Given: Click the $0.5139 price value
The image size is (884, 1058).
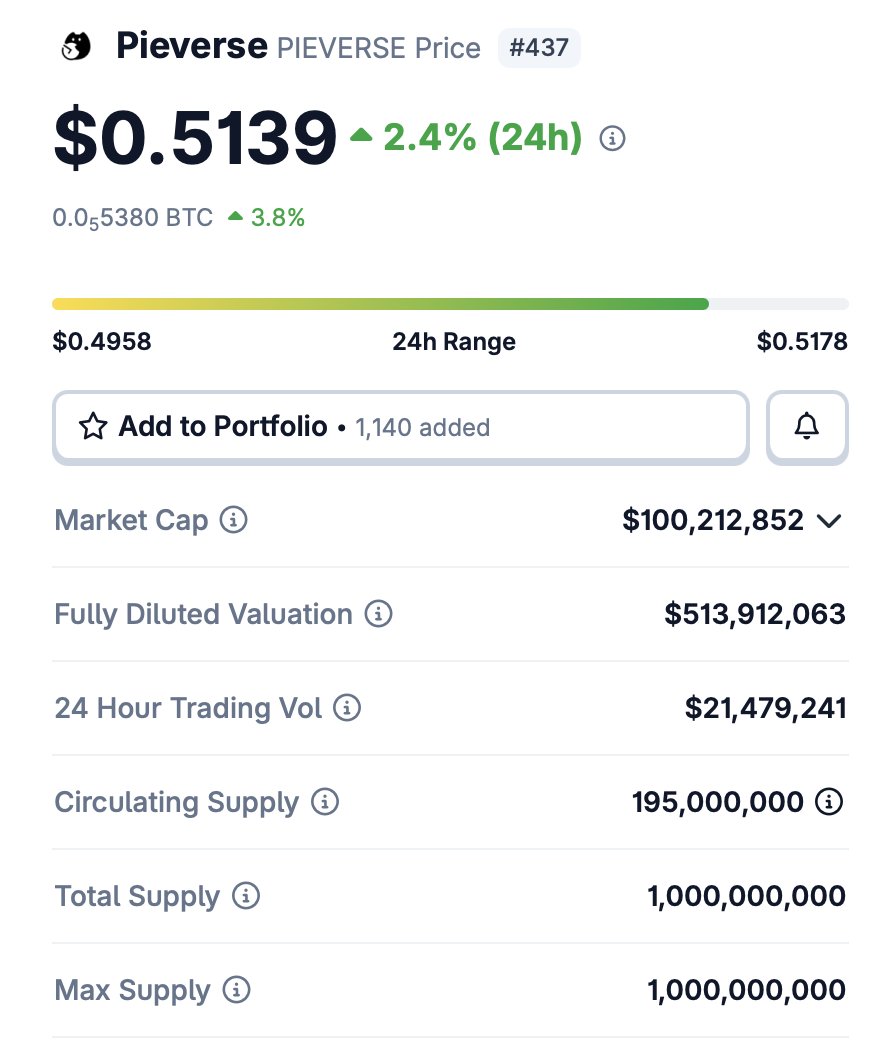Looking at the screenshot, I should click(x=195, y=138).
